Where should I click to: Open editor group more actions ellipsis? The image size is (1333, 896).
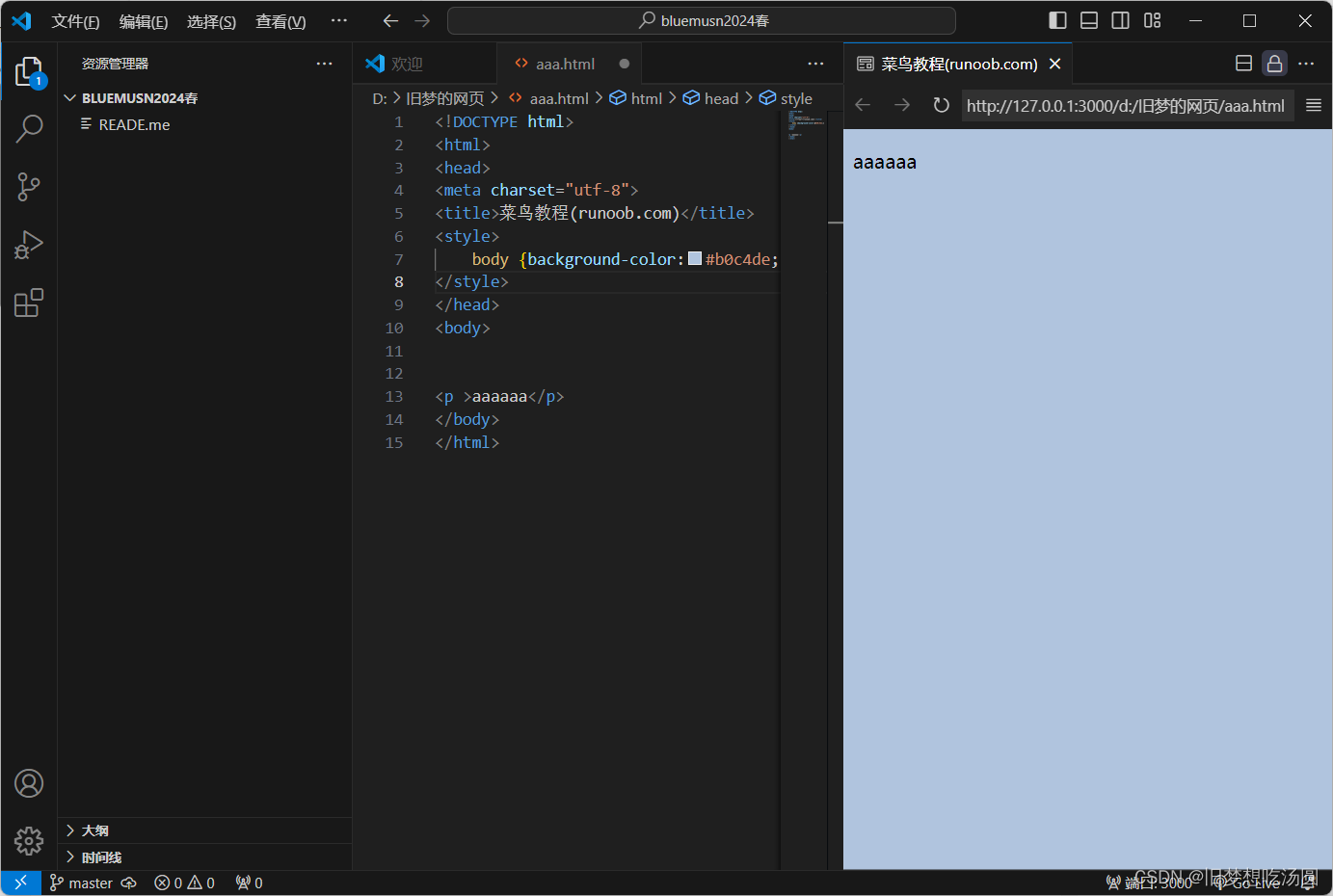[816, 64]
